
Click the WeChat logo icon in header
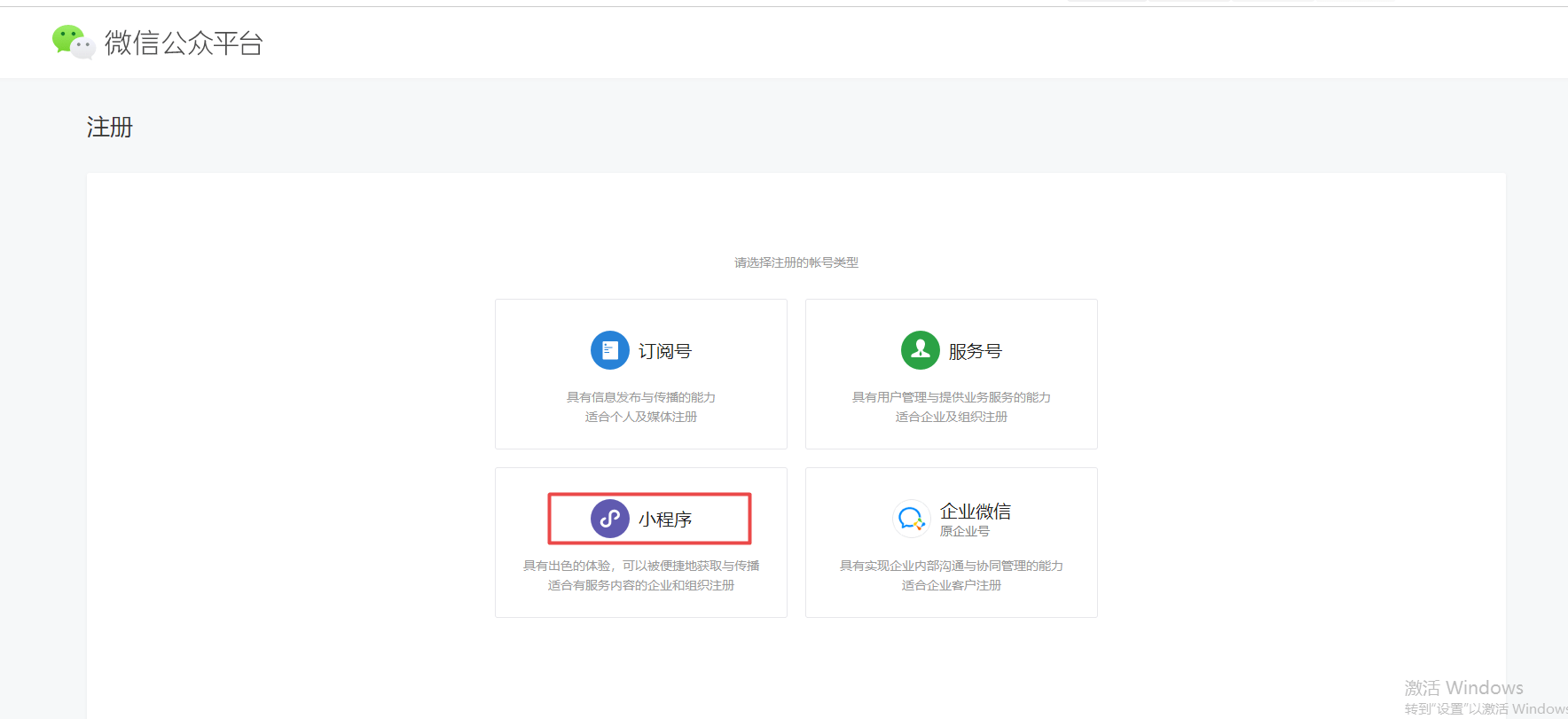(73, 42)
